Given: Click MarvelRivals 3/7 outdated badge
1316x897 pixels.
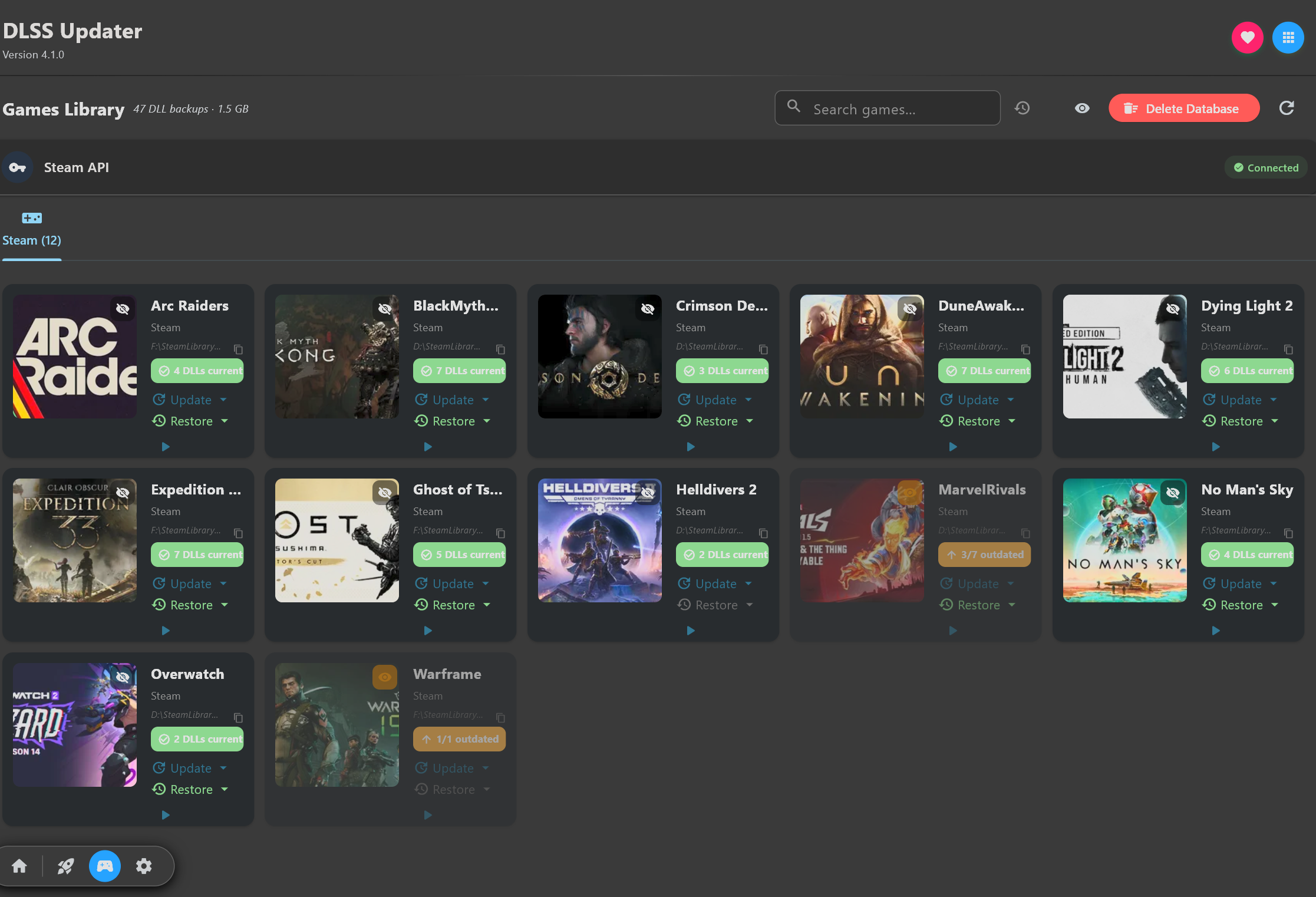Looking at the screenshot, I should pos(984,555).
